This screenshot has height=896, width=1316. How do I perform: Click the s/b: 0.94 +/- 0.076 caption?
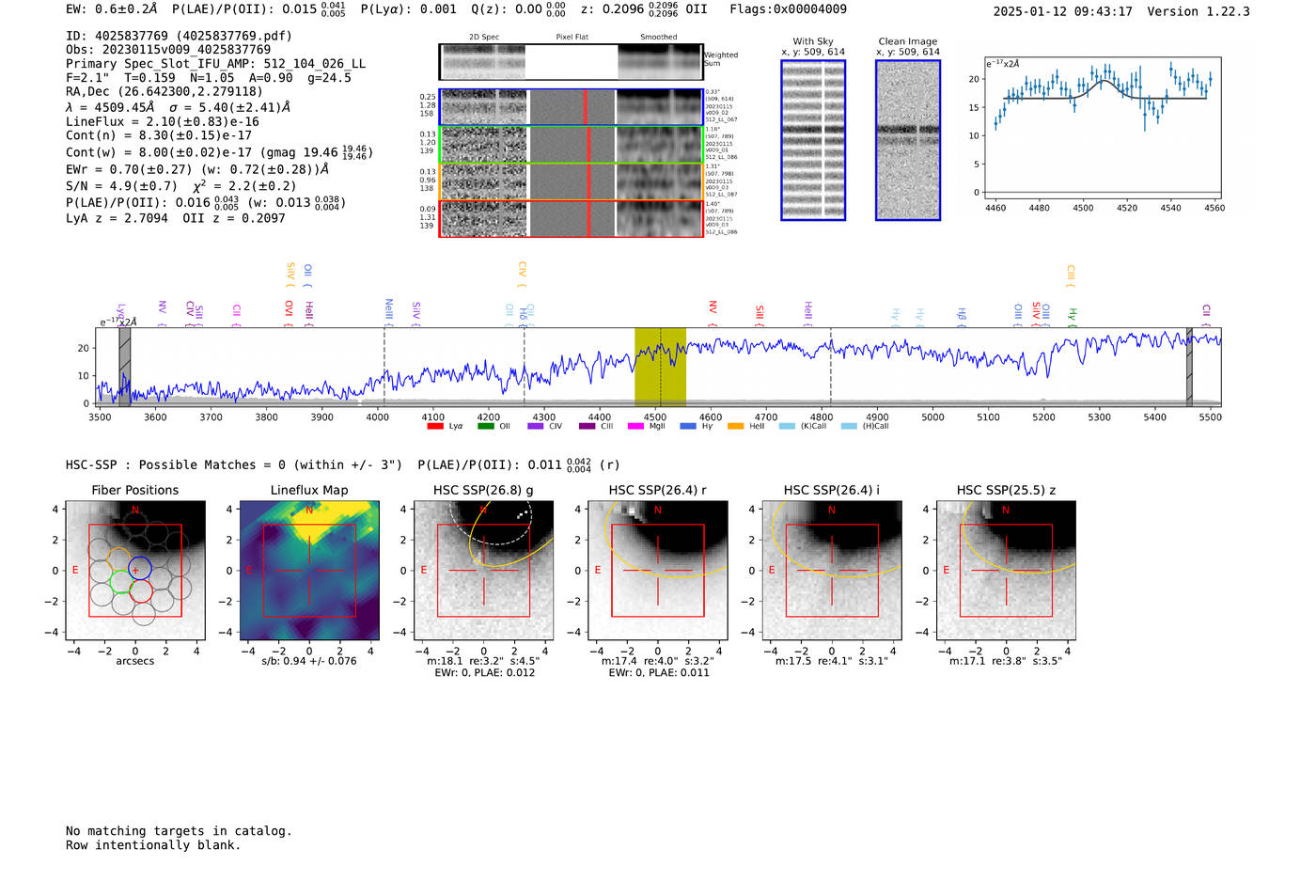309,661
